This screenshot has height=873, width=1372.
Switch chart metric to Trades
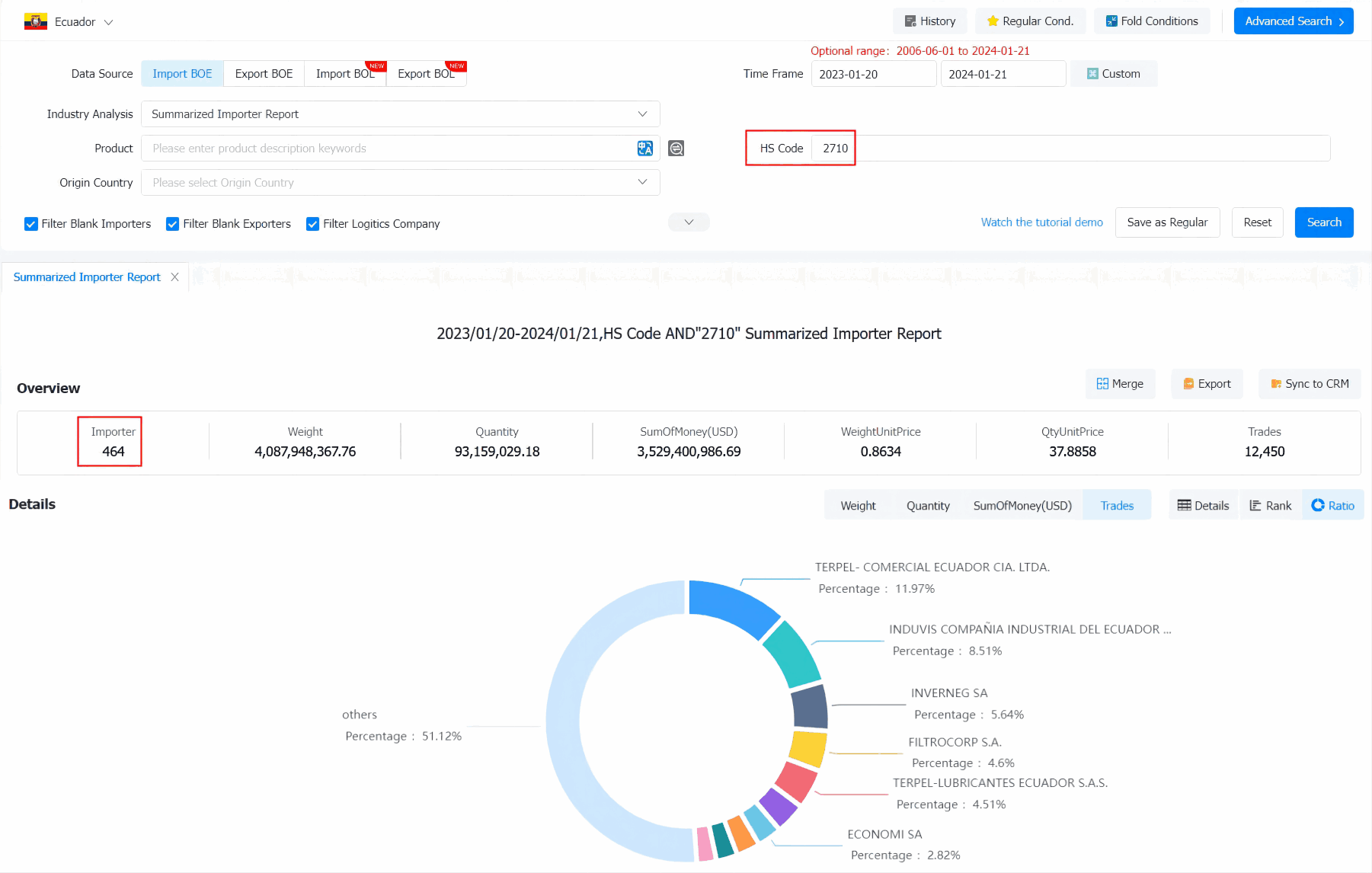pyautogui.click(x=1117, y=505)
